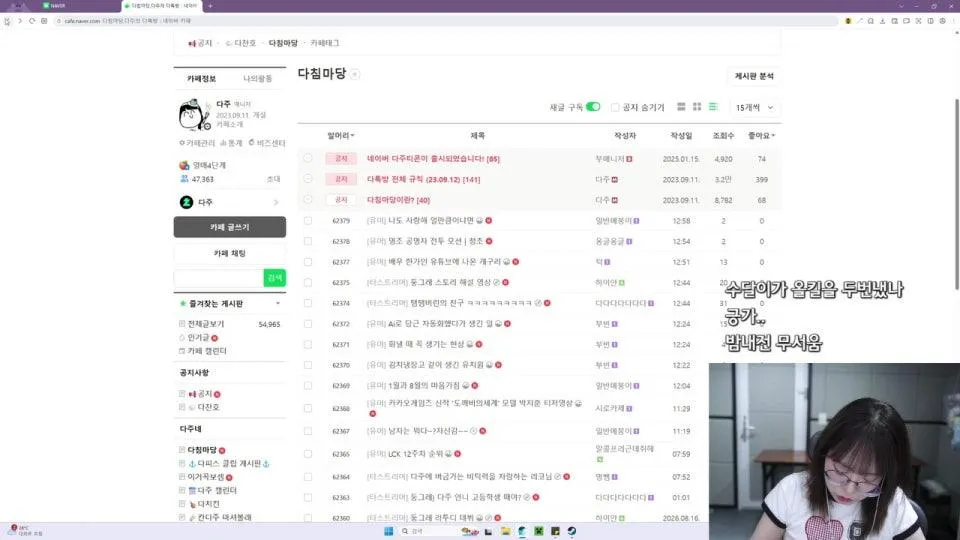
Task: Tick the checkbox for post 62369
Action: pos(308,386)
